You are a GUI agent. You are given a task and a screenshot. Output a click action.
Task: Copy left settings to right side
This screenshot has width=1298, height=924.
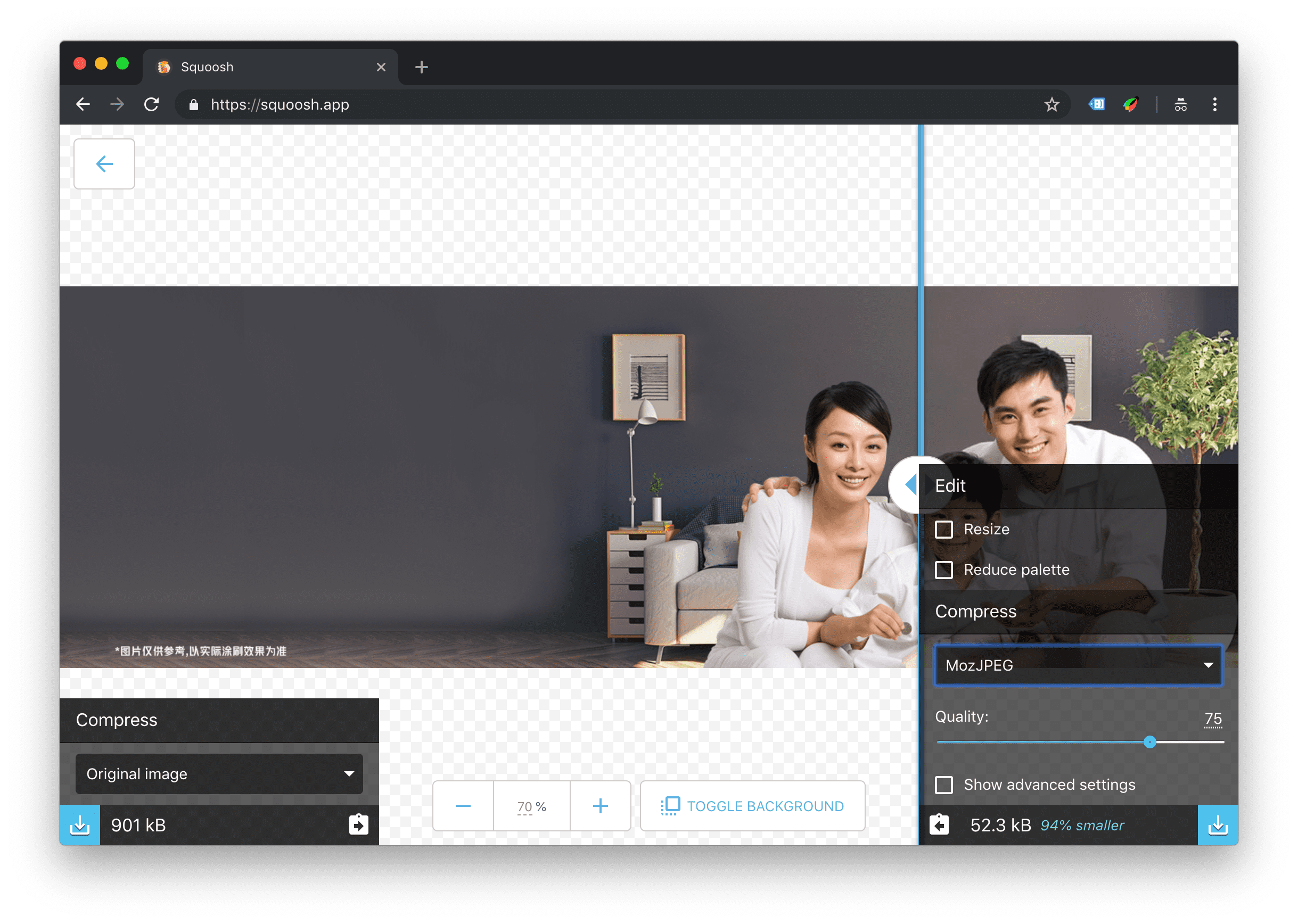[x=358, y=824]
